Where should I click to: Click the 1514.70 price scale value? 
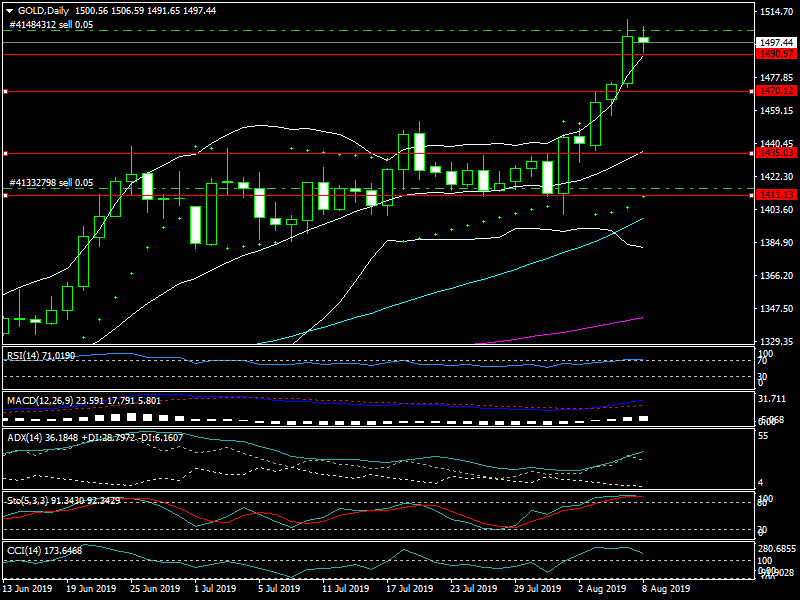point(777,12)
